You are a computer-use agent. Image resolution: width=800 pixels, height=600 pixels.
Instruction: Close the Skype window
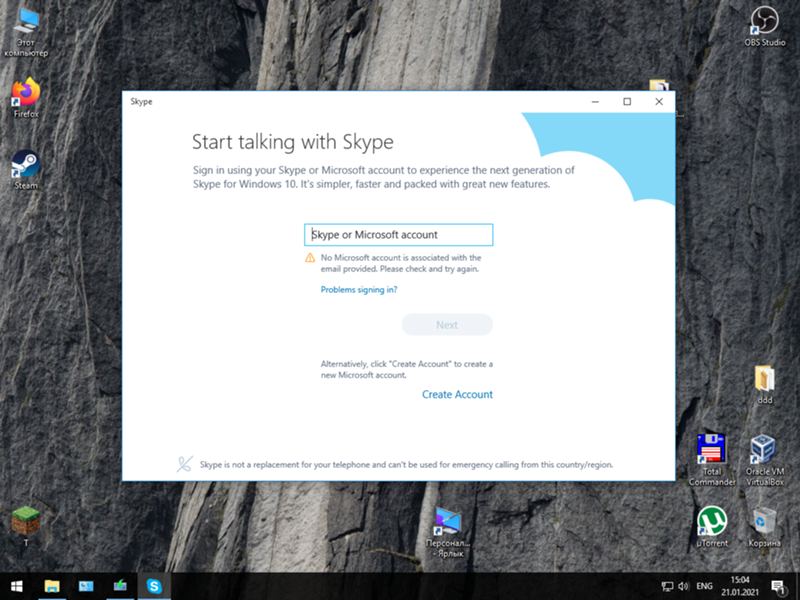click(659, 102)
